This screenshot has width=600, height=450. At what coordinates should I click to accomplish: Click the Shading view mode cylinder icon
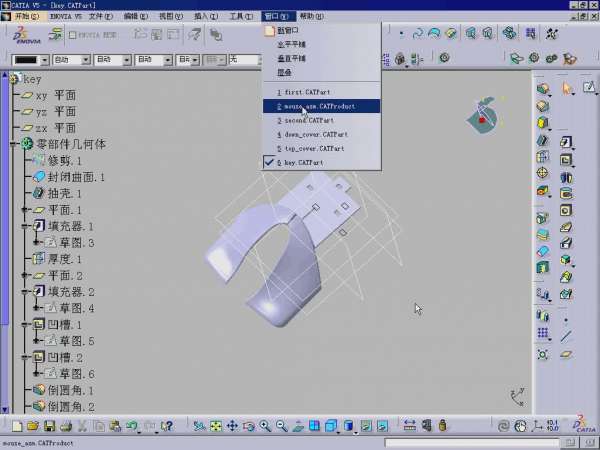point(348,426)
